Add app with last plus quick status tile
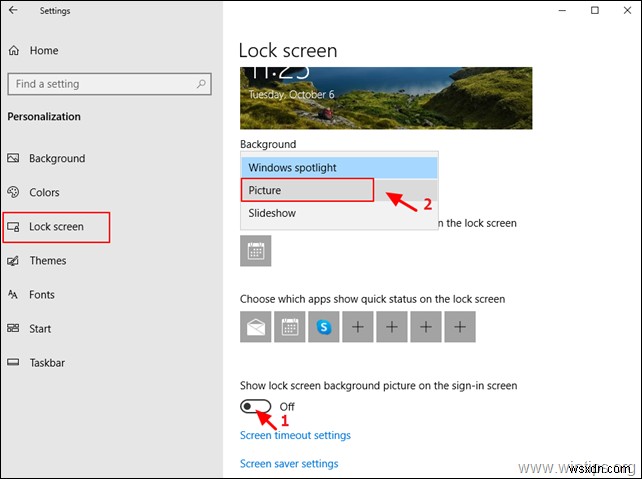642x479 pixels. tap(460, 327)
